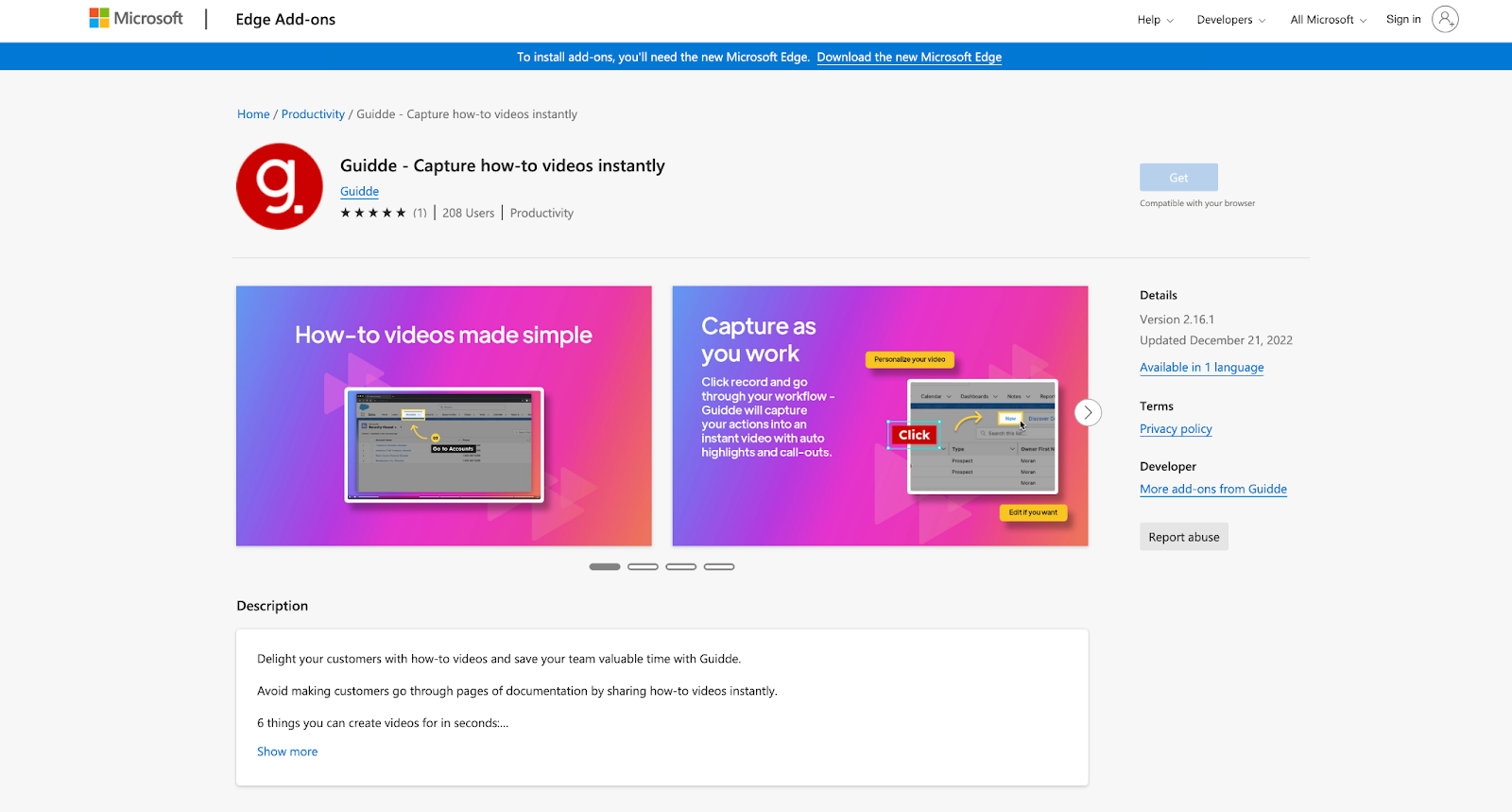Click the Get button

(x=1178, y=178)
